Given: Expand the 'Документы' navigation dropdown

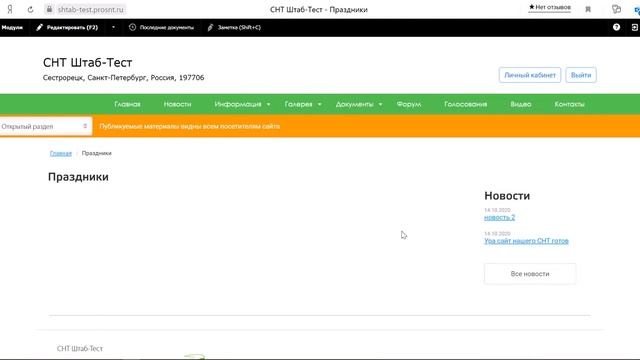Looking at the screenshot, I should pos(359,104).
